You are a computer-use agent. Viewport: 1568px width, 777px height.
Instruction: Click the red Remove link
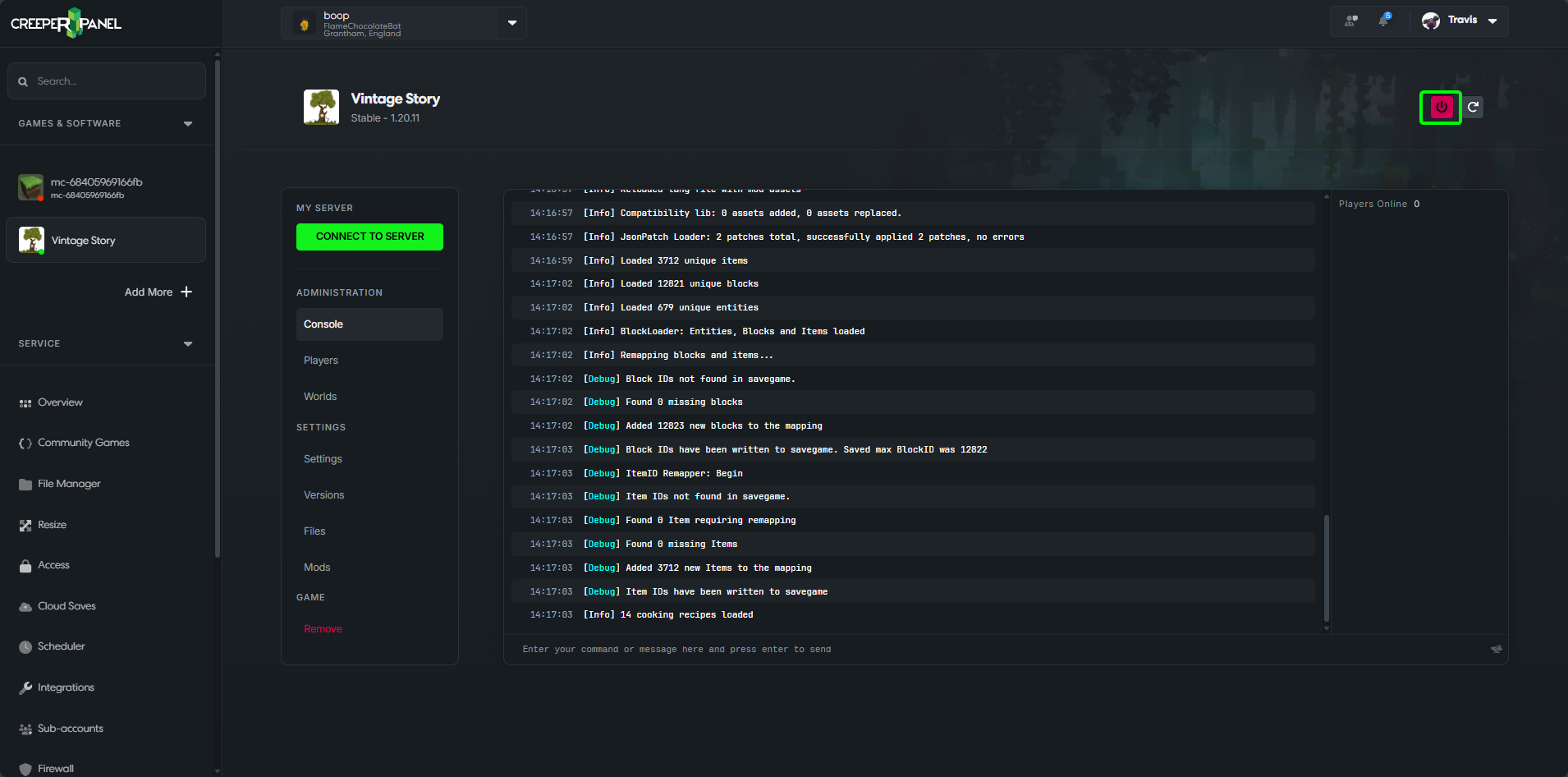click(323, 629)
